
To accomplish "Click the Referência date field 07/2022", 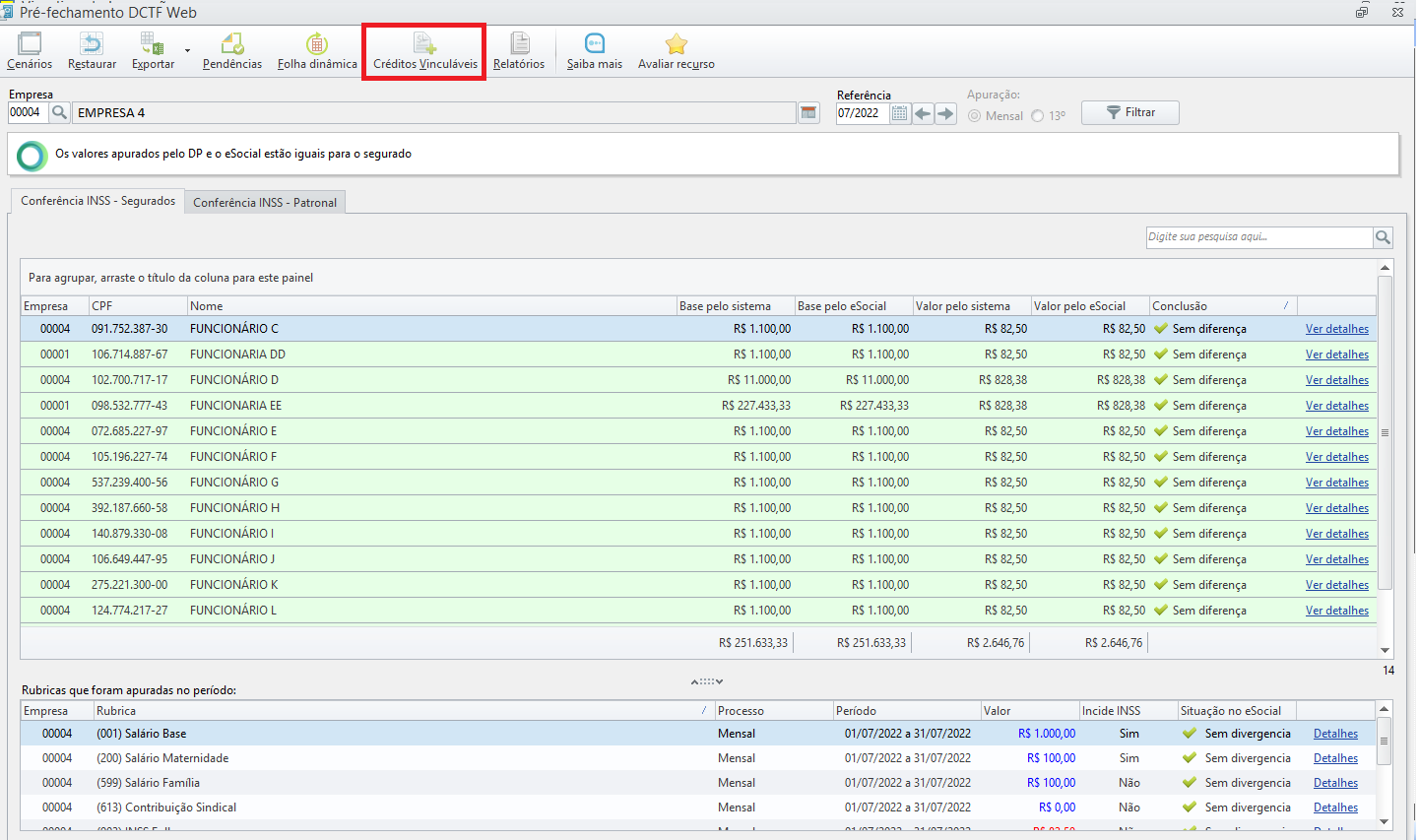I will point(863,113).
